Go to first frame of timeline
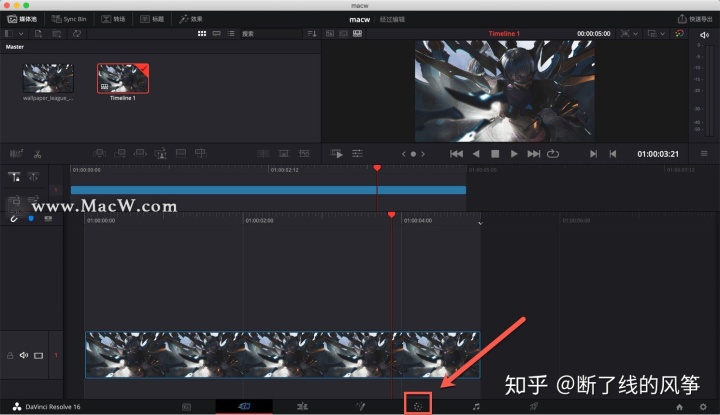 click(x=456, y=154)
